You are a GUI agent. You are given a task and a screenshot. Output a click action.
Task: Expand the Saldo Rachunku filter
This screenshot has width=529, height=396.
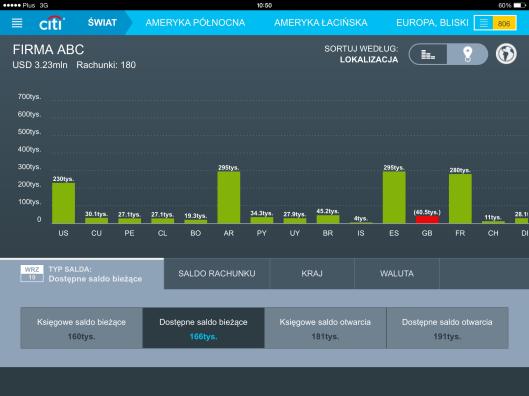click(x=217, y=274)
